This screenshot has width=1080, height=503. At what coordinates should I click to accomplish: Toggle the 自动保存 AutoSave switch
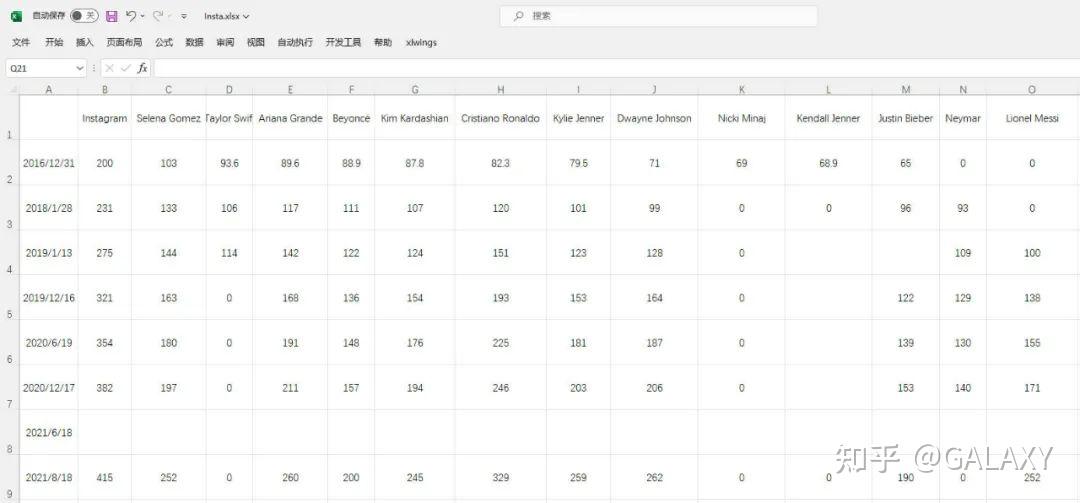coord(84,16)
